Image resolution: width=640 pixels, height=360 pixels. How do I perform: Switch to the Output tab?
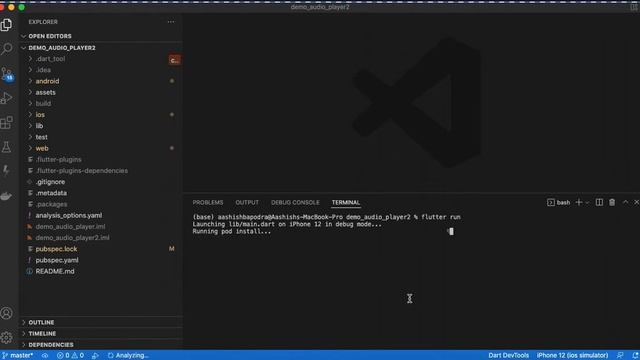click(247, 202)
